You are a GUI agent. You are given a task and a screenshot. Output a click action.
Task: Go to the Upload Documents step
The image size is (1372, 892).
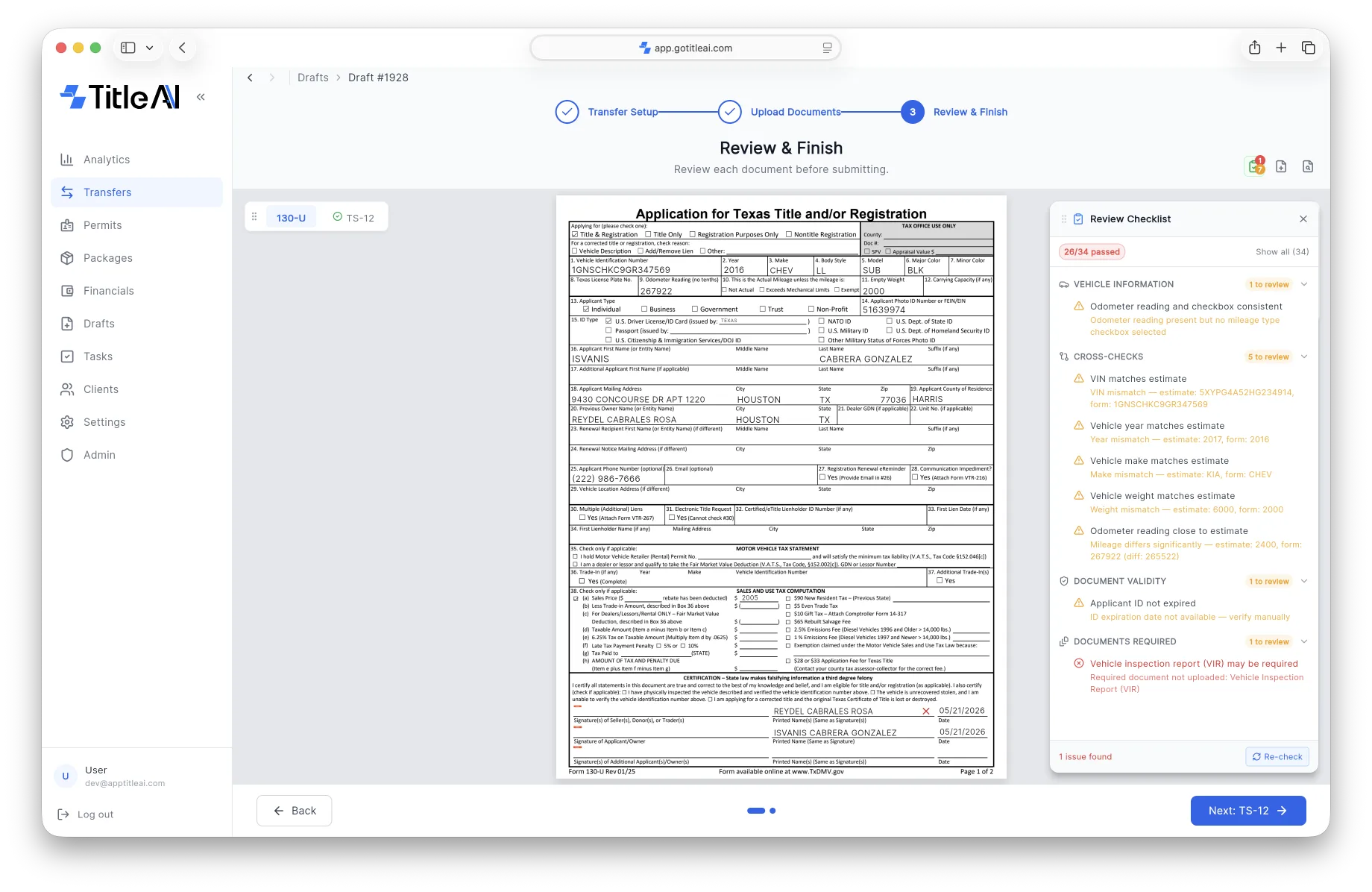coord(780,112)
